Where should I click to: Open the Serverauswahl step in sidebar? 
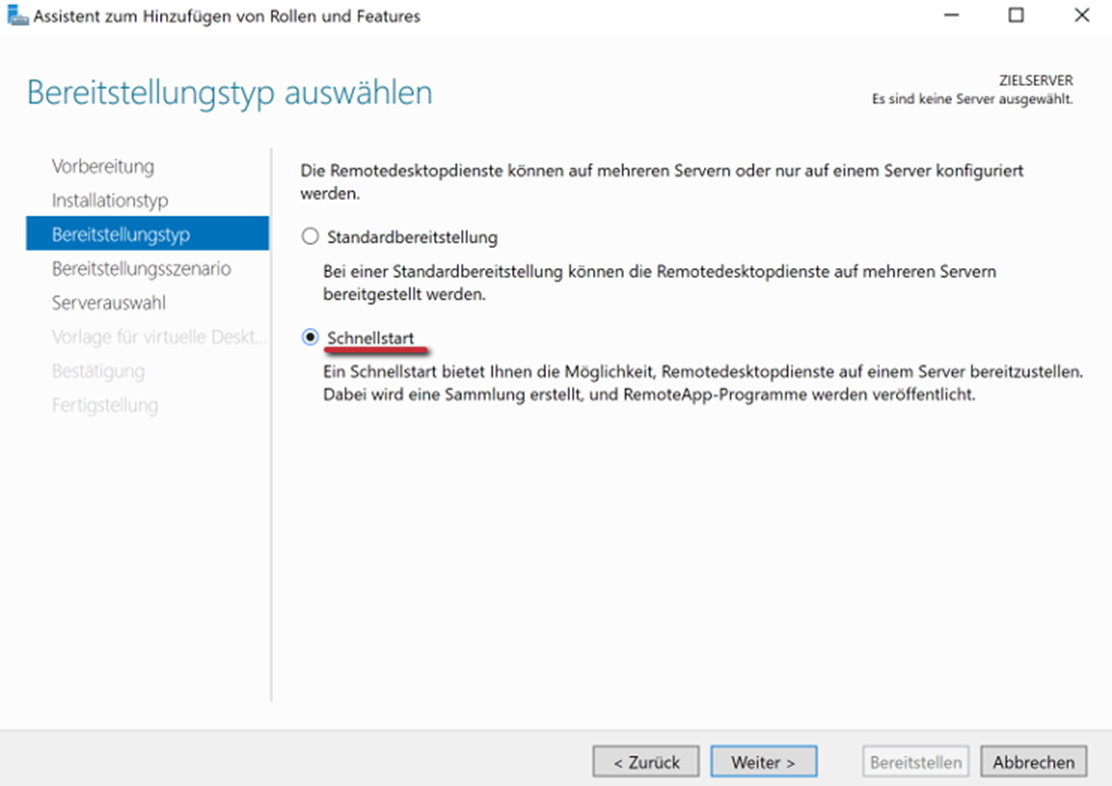click(109, 302)
